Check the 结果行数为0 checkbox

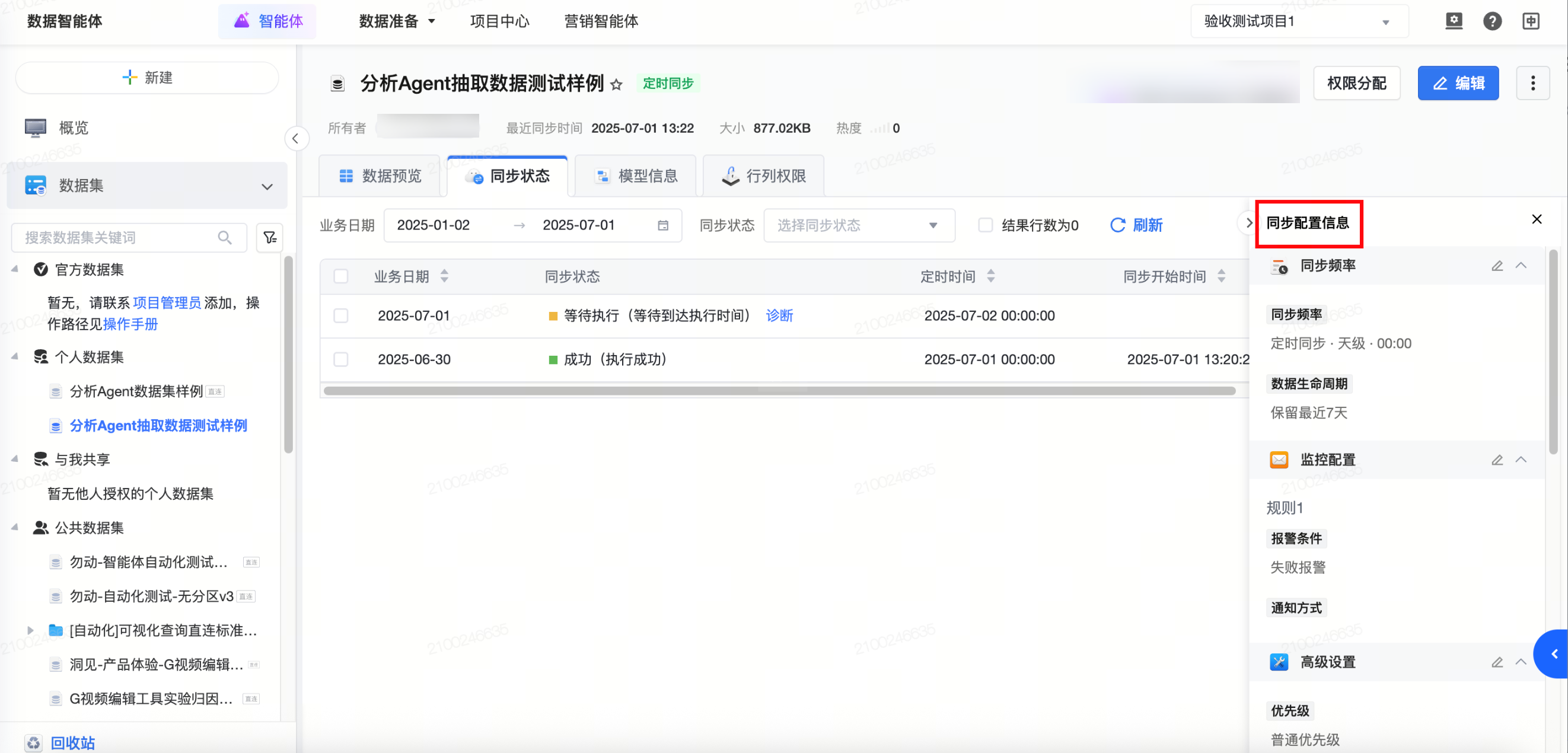984,225
